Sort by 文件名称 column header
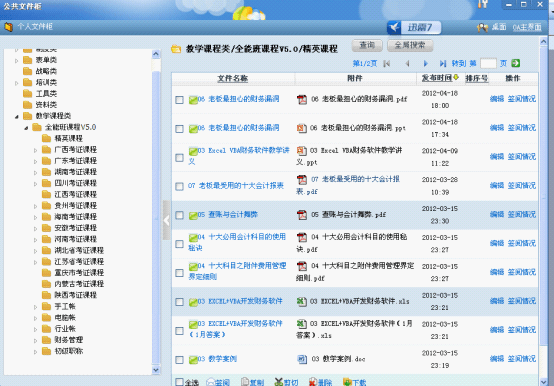This screenshot has width=554, height=386. click(x=232, y=78)
